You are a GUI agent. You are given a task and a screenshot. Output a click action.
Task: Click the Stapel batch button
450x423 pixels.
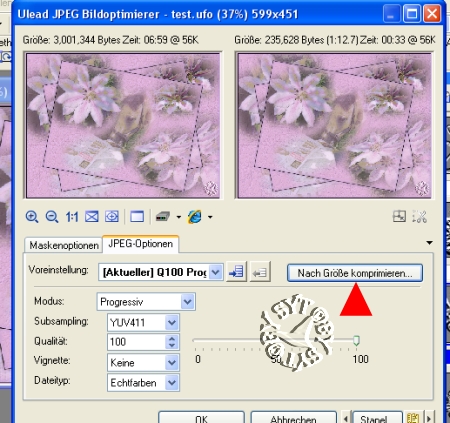[x=377, y=418]
